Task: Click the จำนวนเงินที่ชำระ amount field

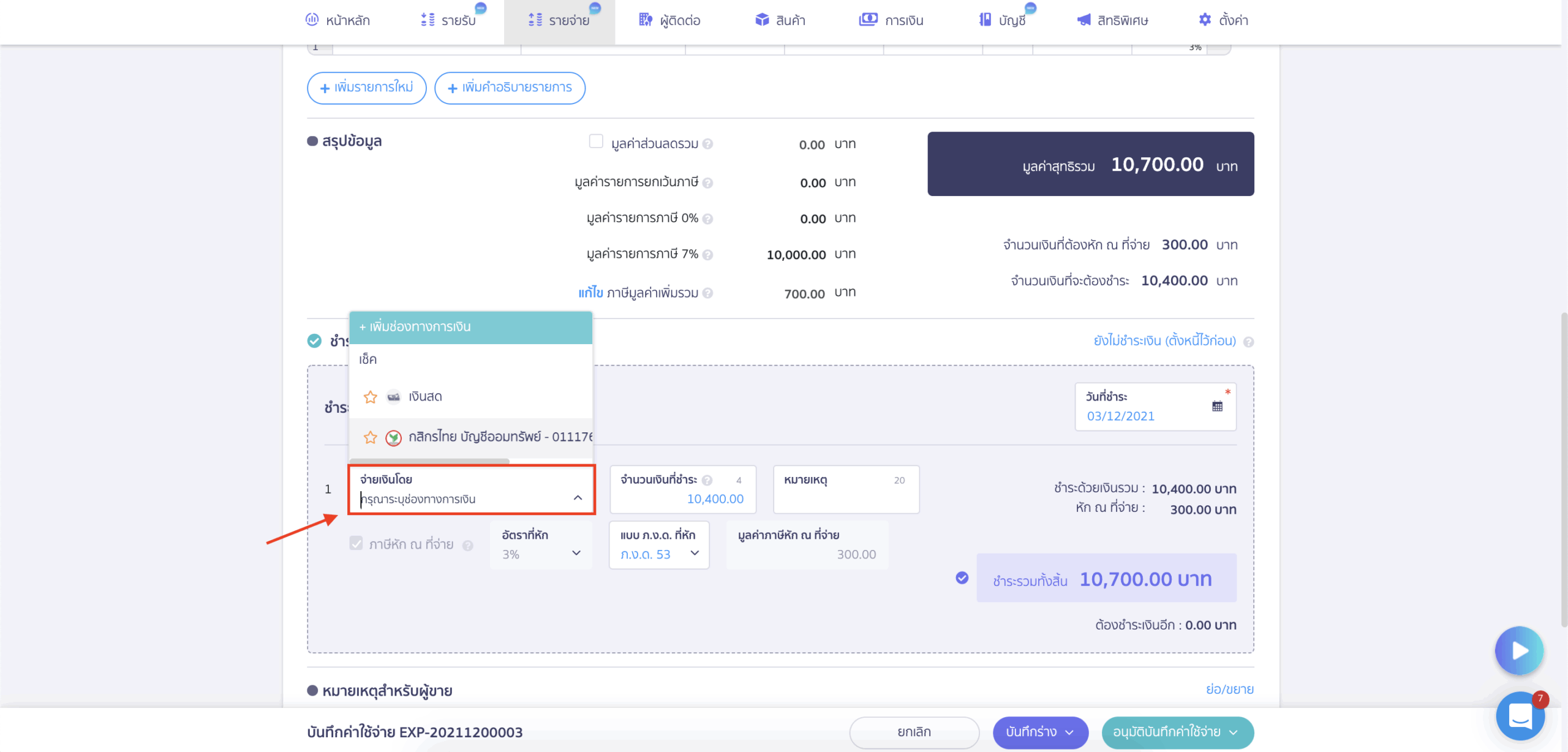Action: [x=683, y=489]
